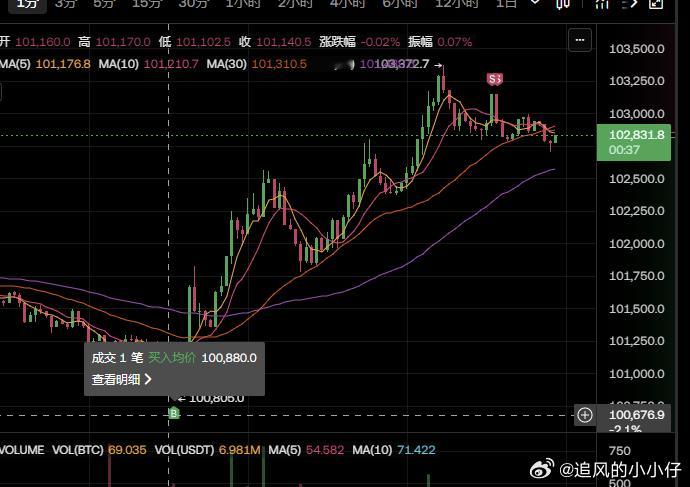This screenshot has height=487, width=690.
Task: Click the 101,750.0 price axis label
Action: click(636, 276)
